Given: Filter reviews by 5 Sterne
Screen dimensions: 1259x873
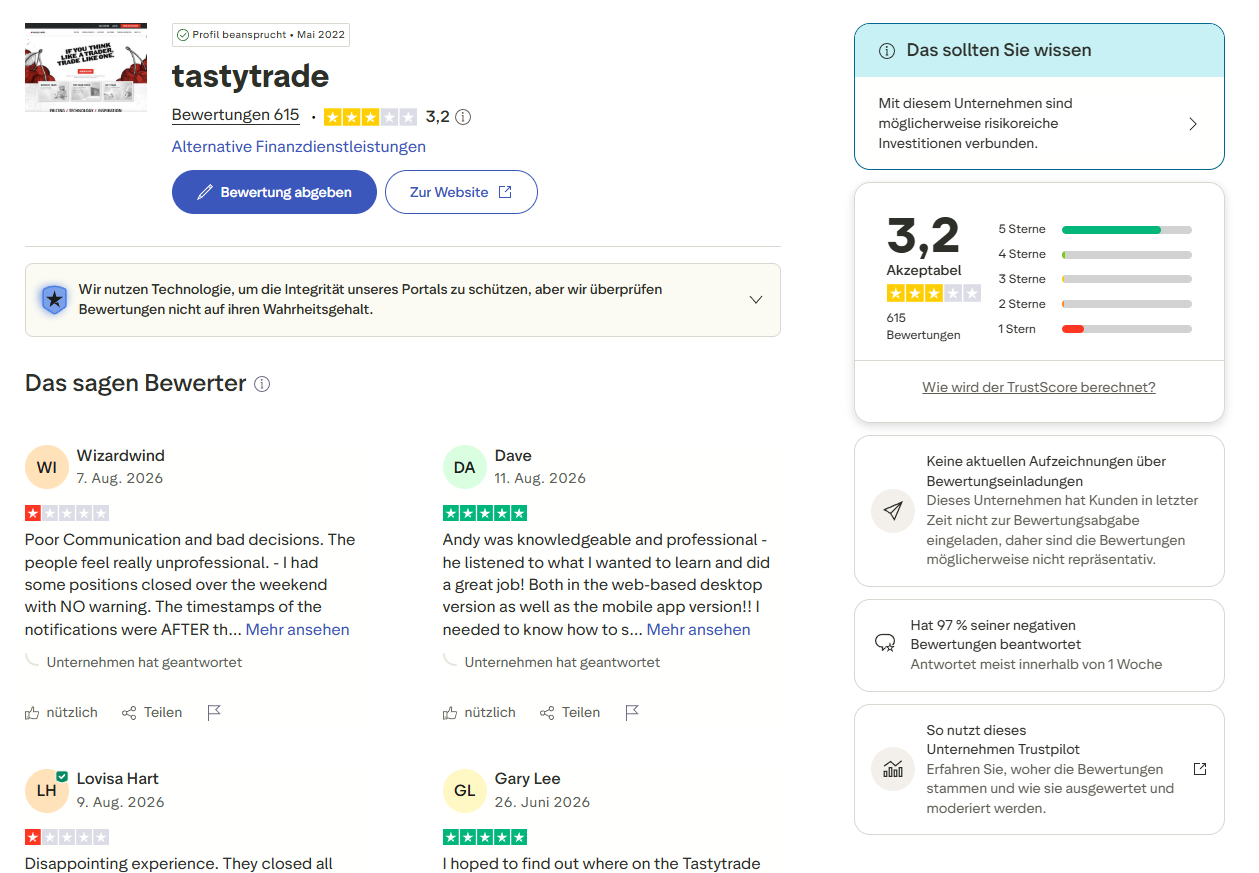Looking at the screenshot, I should pos(1095,229).
